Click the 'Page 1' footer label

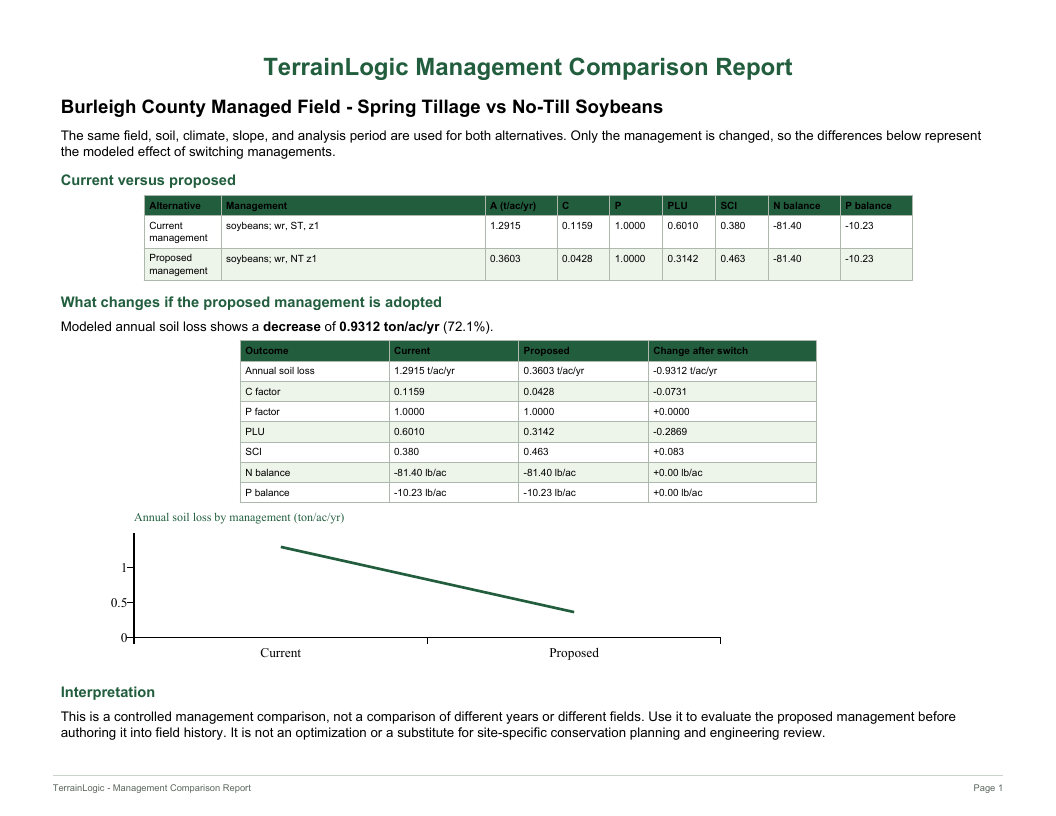point(988,788)
